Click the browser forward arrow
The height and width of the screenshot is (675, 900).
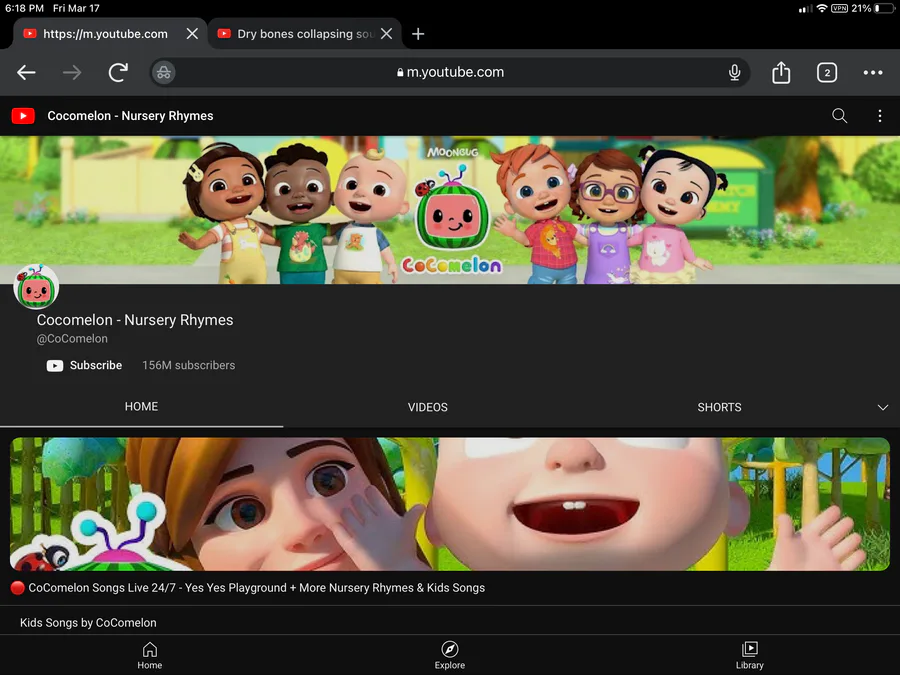72,72
